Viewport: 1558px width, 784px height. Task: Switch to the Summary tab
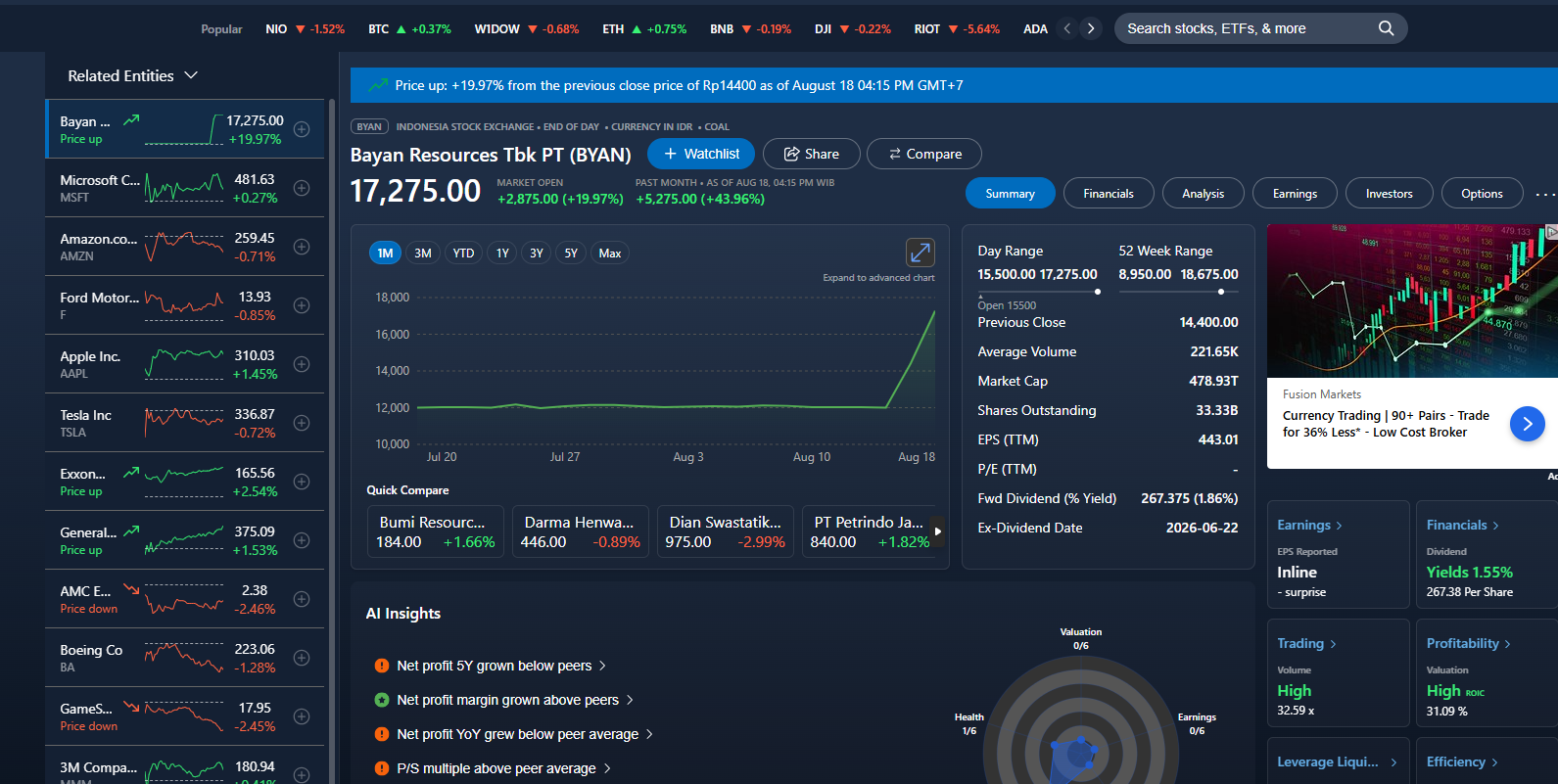point(1011,194)
